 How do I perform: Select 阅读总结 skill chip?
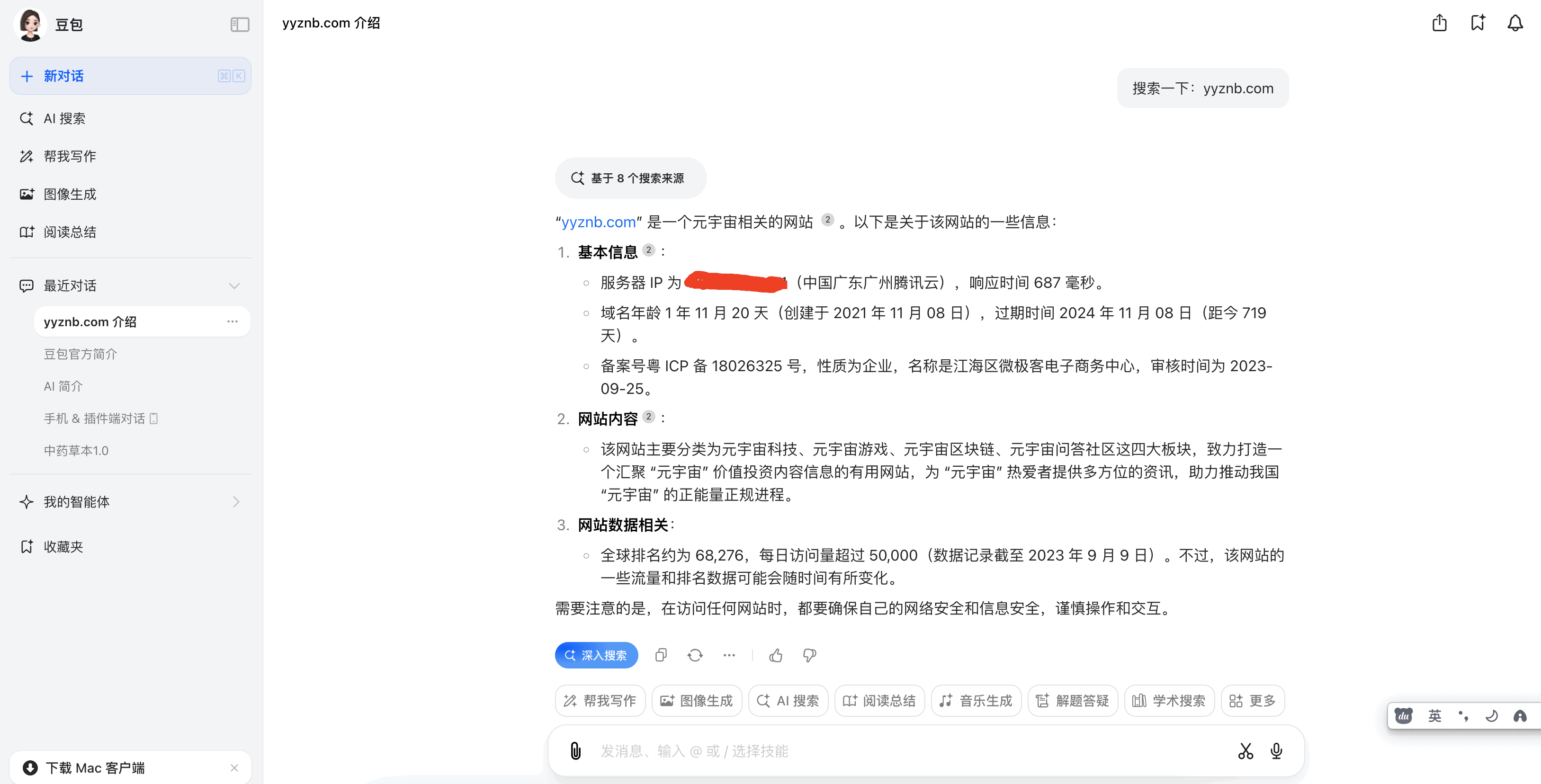pyautogui.click(x=879, y=700)
